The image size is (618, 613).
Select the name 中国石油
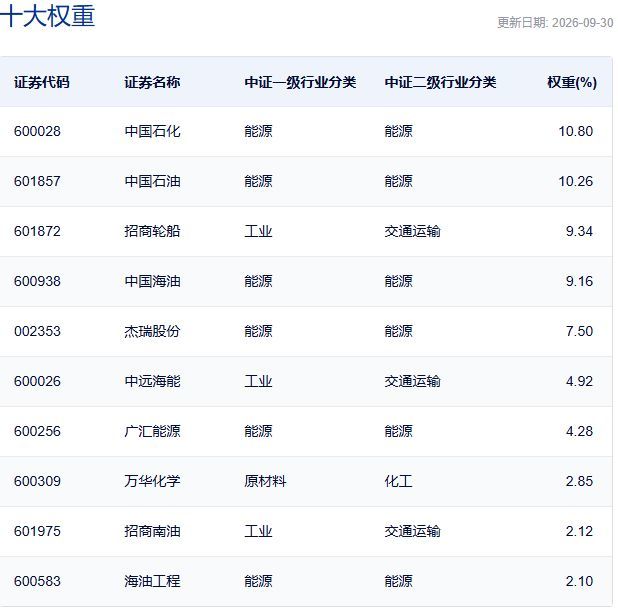(x=152, y=181)
